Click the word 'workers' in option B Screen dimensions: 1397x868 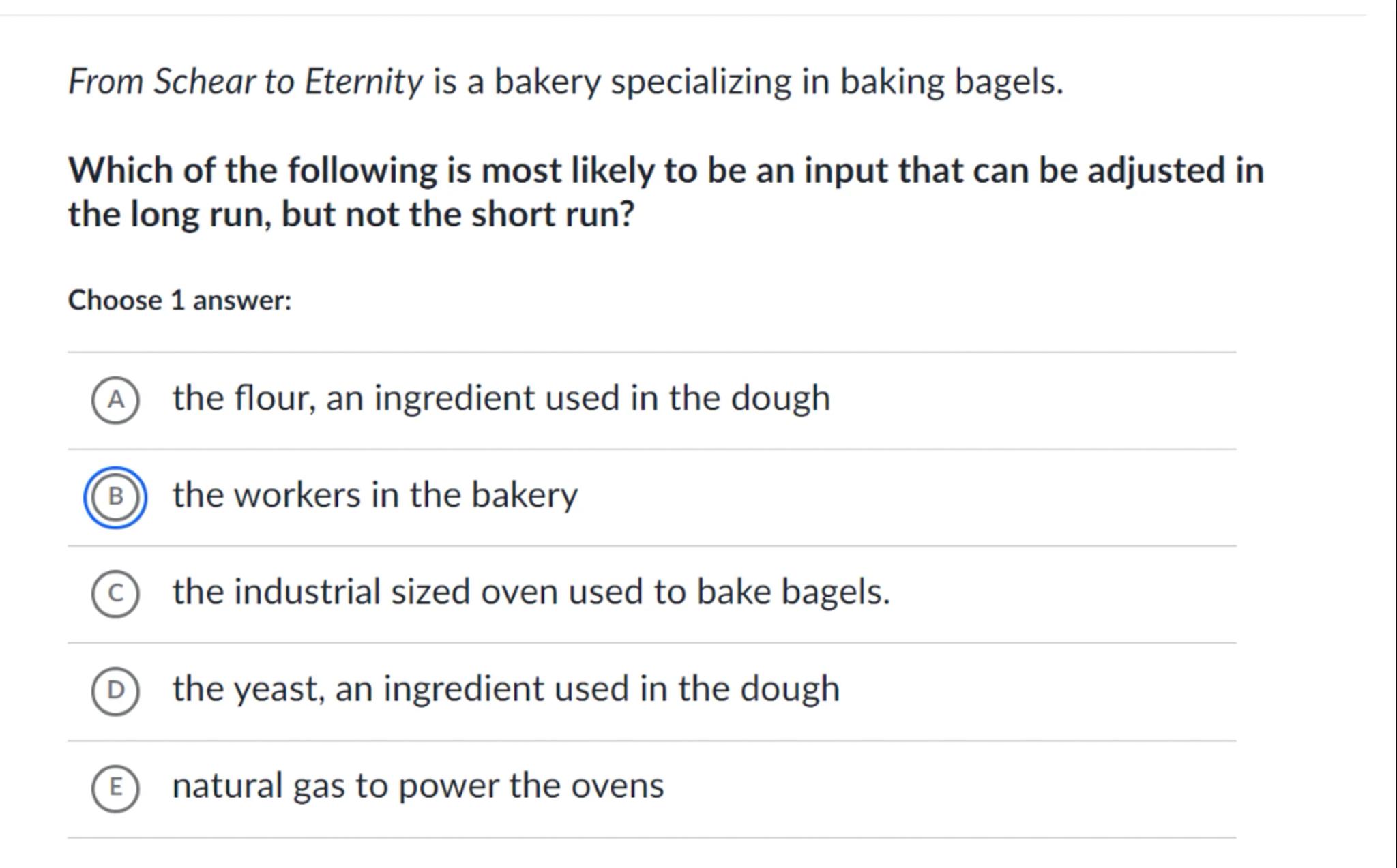pyautogui.click(x=297, y=495)
